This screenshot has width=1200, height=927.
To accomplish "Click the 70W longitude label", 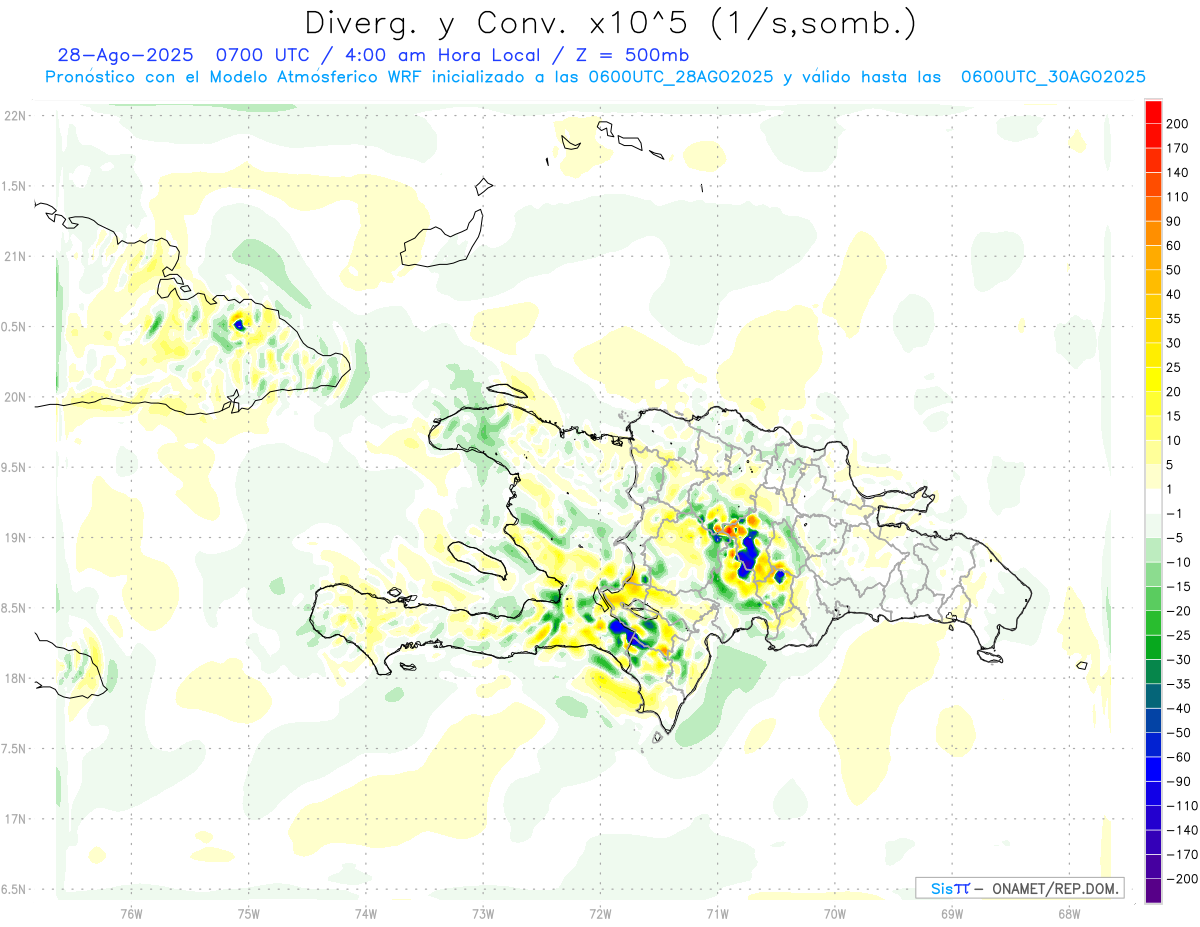I will tap(835, 912).
